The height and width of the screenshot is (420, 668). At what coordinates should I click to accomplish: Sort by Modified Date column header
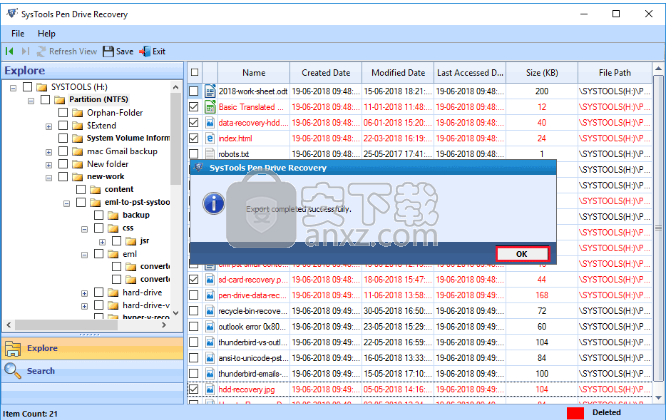pyautogui.click(x=397, y=73)
